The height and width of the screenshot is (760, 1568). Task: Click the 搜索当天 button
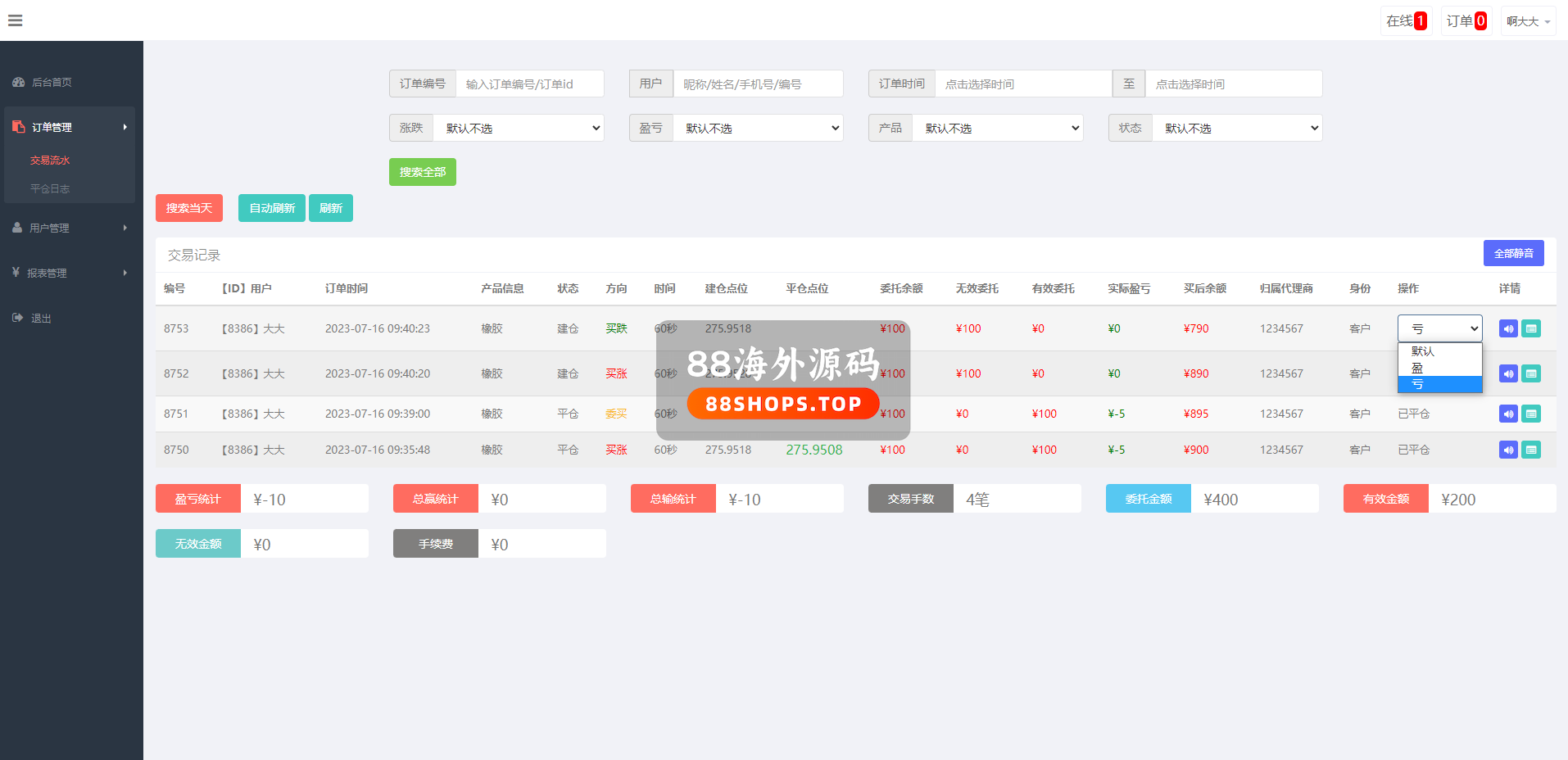(x=189, y=208)
